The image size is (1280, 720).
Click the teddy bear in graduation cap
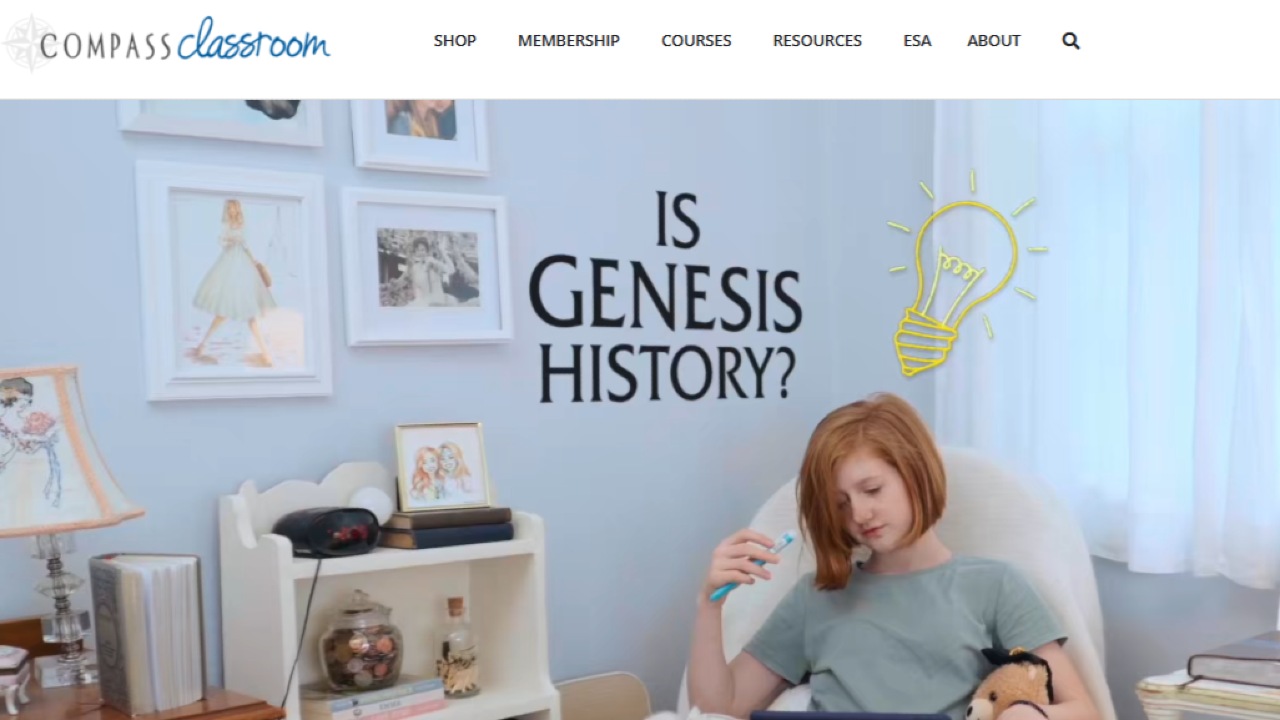pos(1010,684)
